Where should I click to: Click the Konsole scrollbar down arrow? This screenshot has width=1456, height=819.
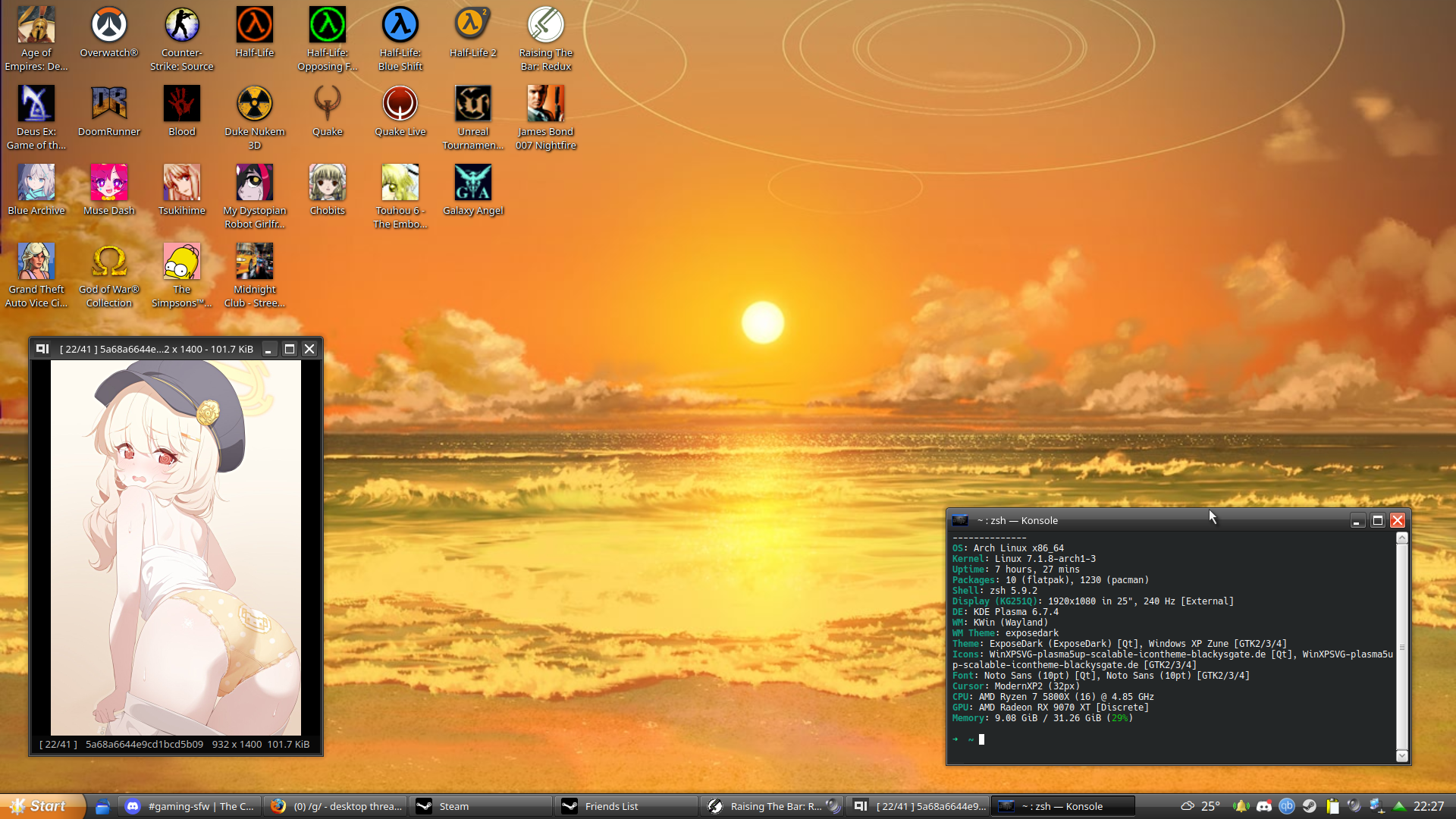[1402, 755]
